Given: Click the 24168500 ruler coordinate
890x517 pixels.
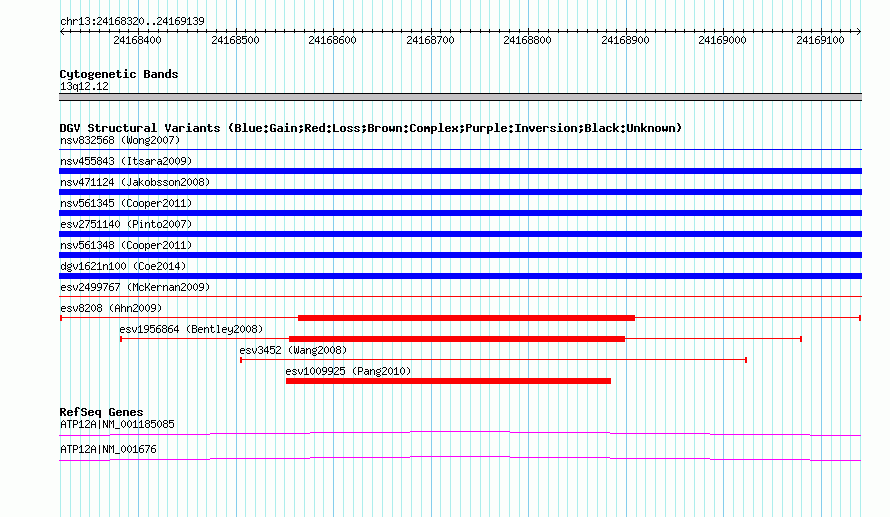Looking at the screenshot, I should coord(235,40).
